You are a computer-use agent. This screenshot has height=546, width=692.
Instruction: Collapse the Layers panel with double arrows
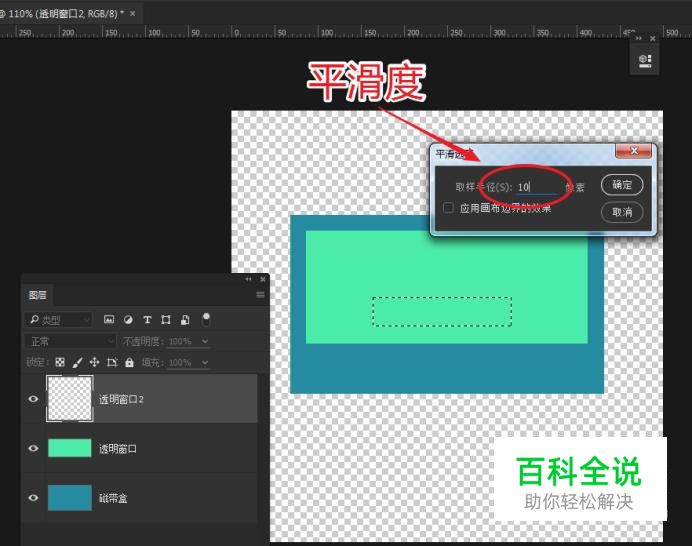point(248,279)
